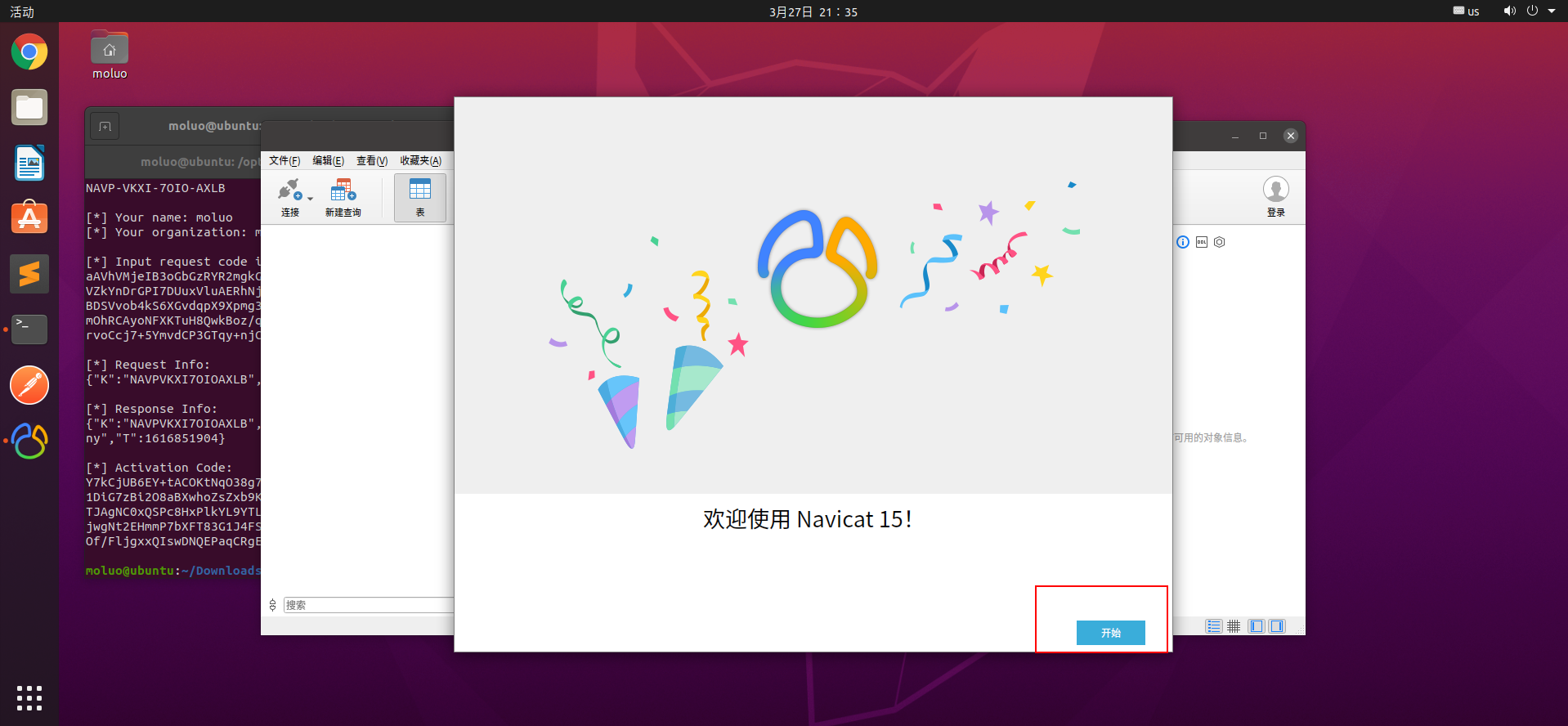
Task: Click the 登录 user avatar icon
Action: 1276,190
